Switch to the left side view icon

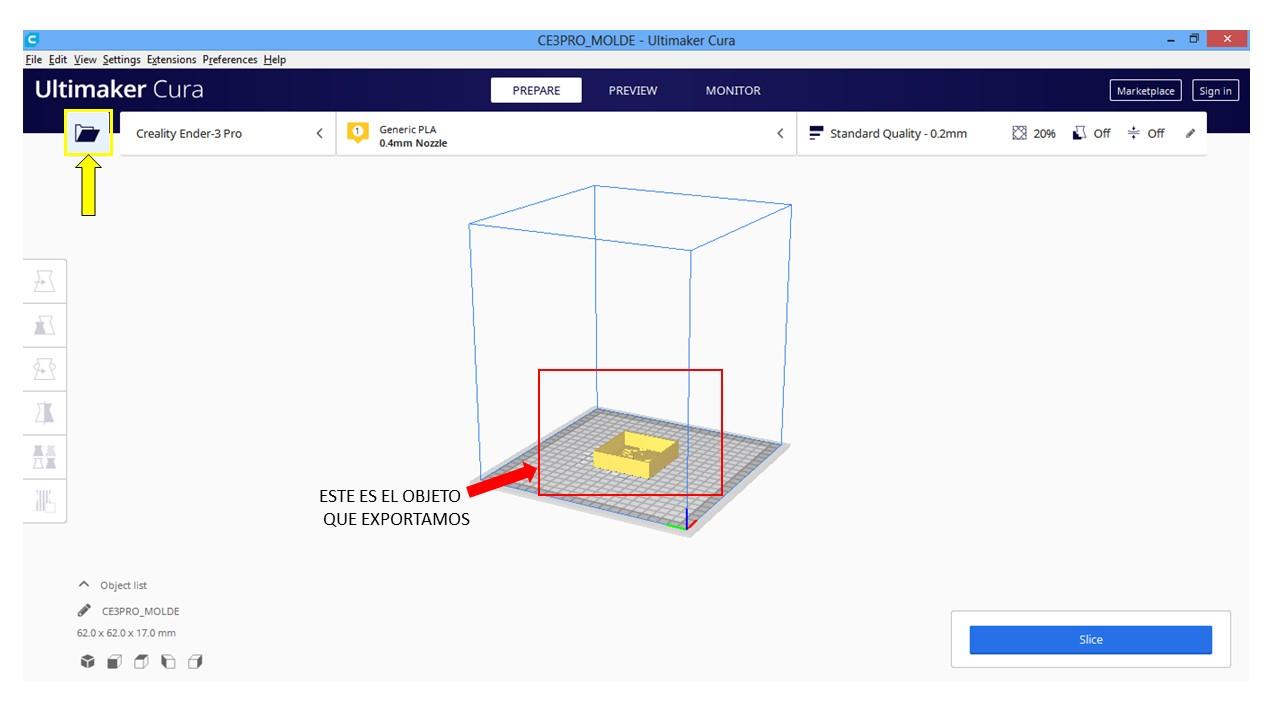point(168,661)
